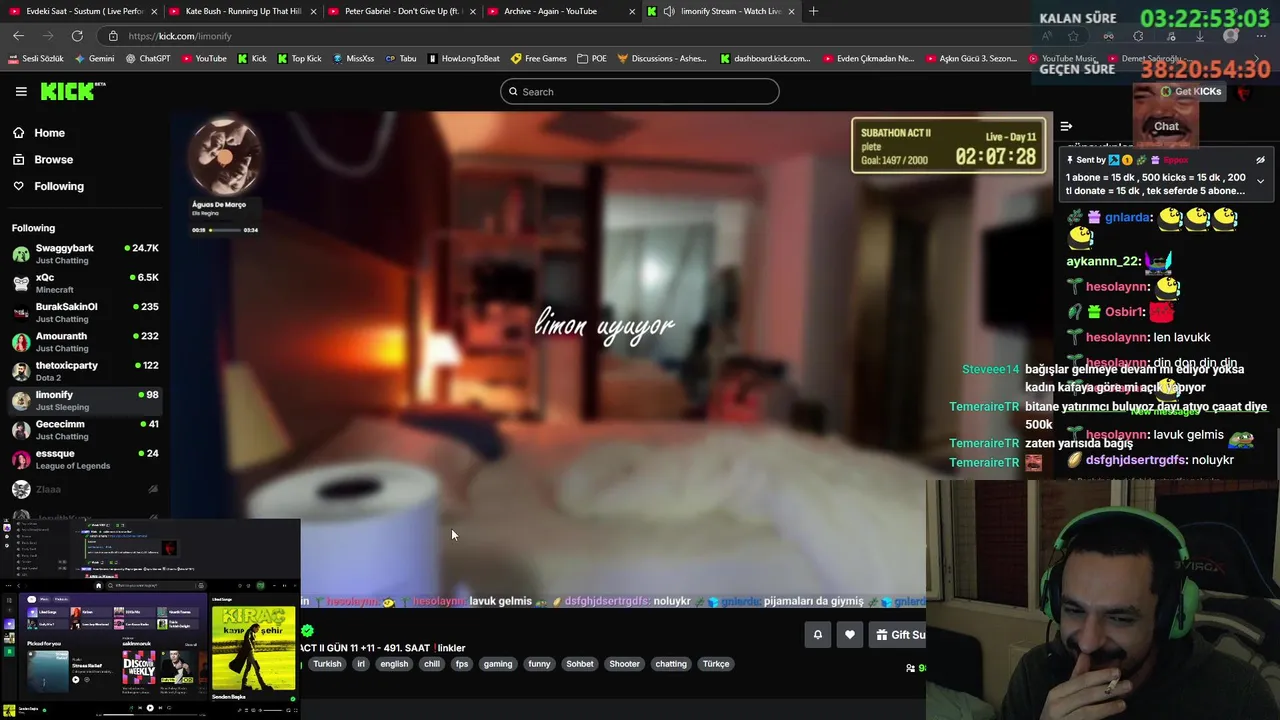Open YouTube bookmark
1280x720 pixels.
[x=204, y=59]
